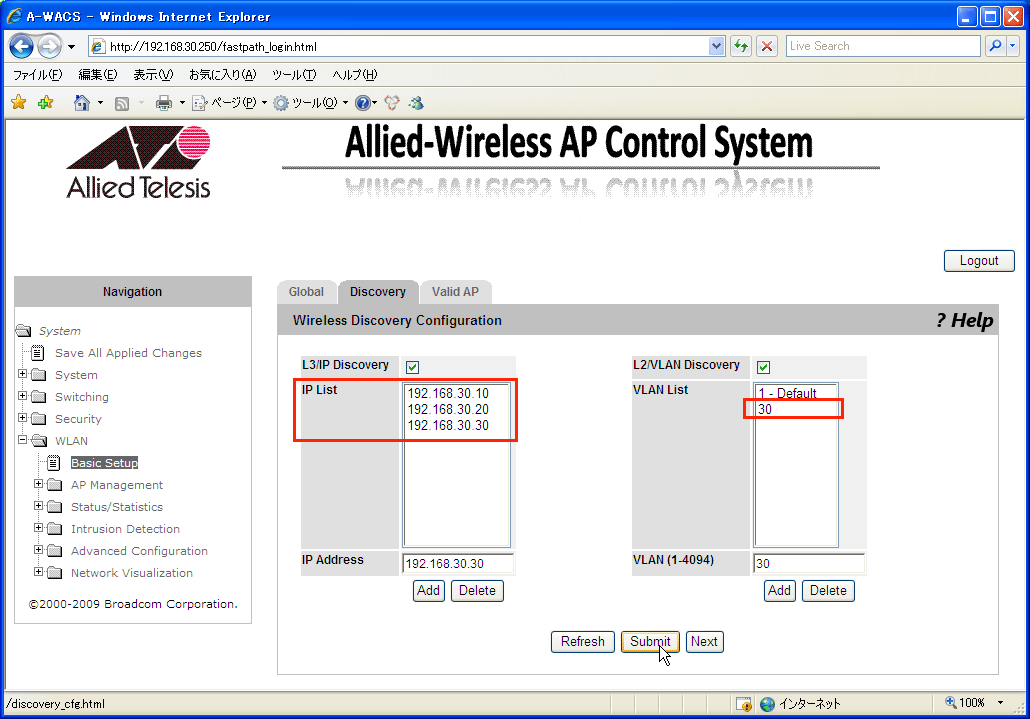Click Add button under IP Address
This screenshot has width=1030, height=719.
428,590
